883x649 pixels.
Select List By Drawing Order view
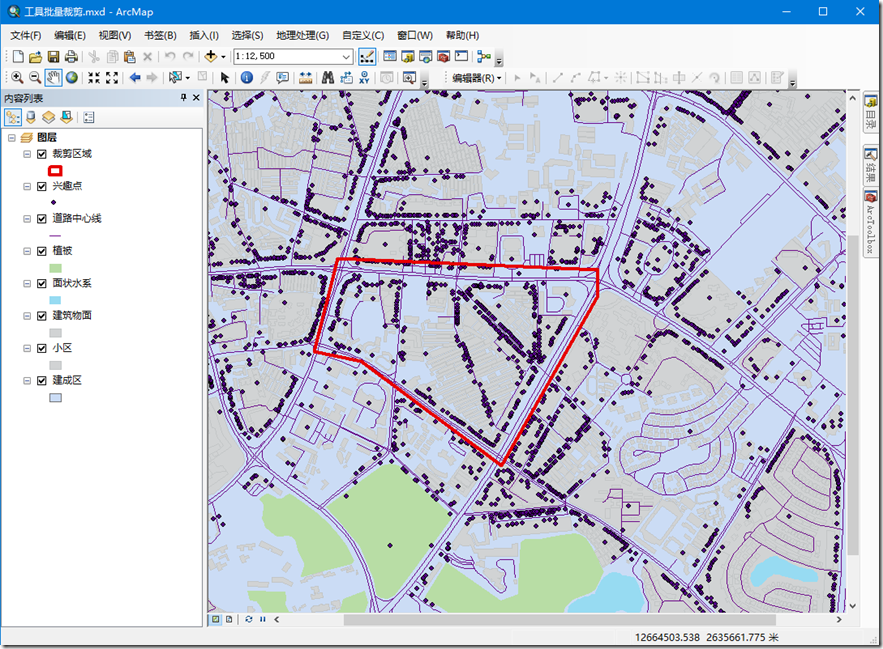pyautogui.click(x=13, y=117)
